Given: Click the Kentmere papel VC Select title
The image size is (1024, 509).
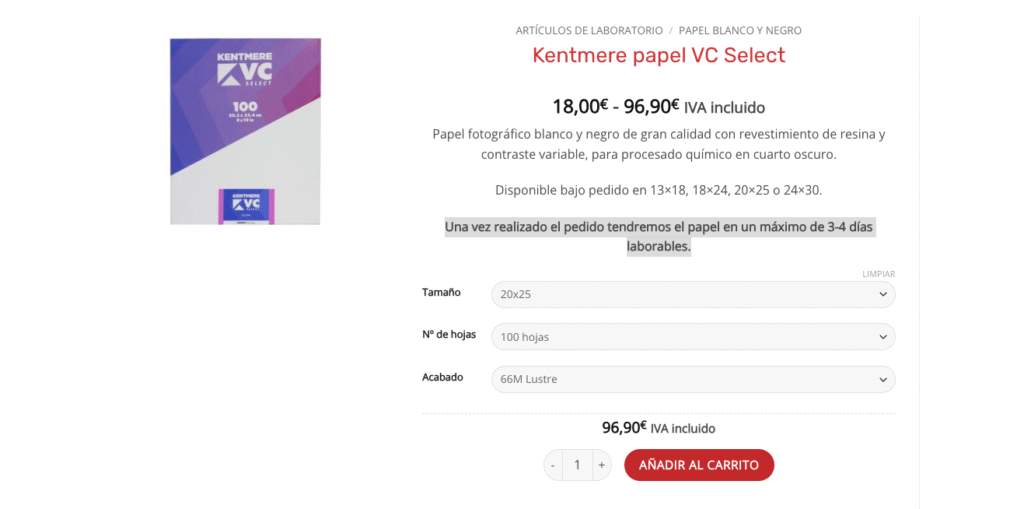Looking at the screenshot, I should point(658,56).
